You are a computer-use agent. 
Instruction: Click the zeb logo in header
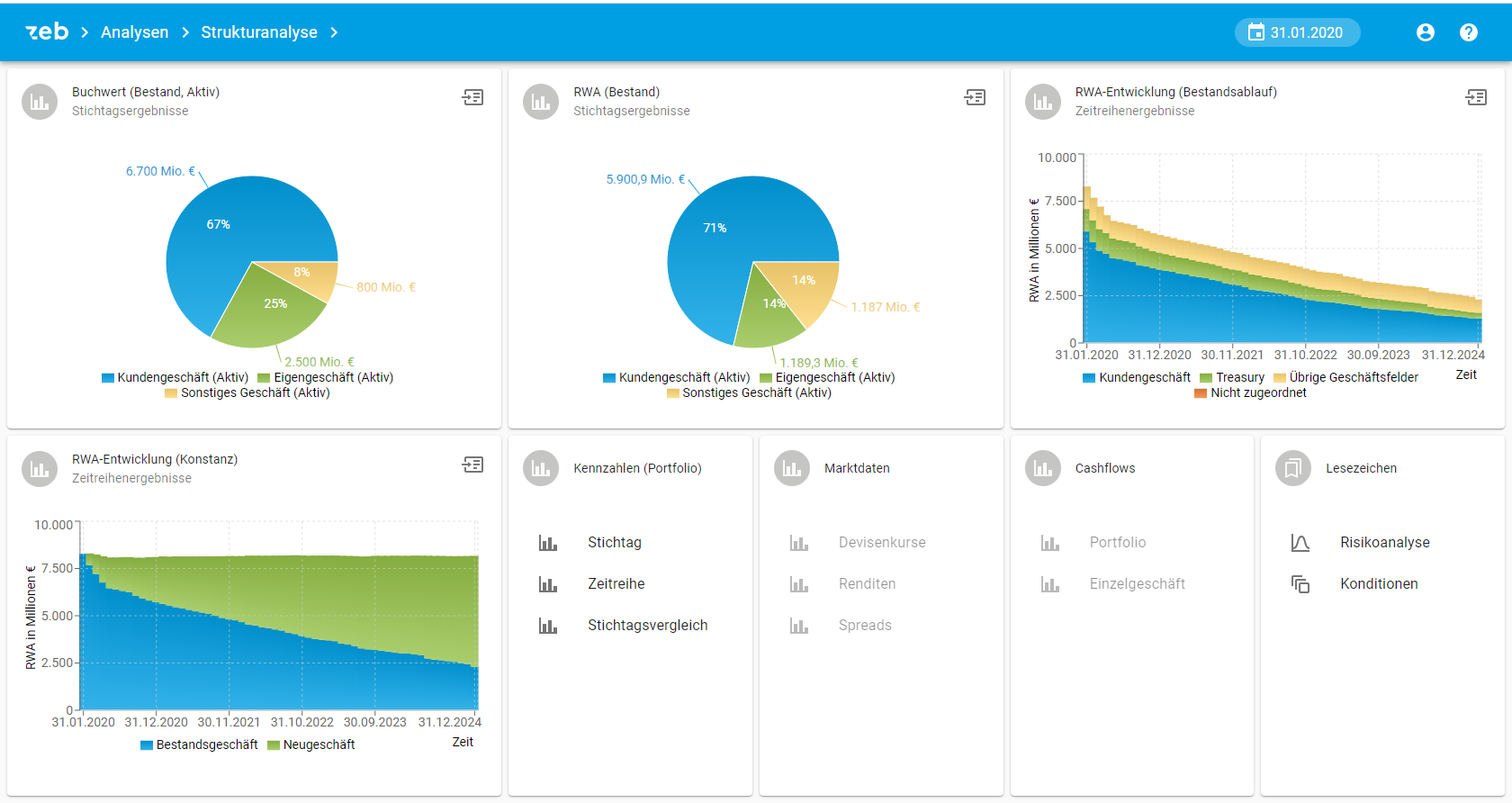click(x=47, y=32)
